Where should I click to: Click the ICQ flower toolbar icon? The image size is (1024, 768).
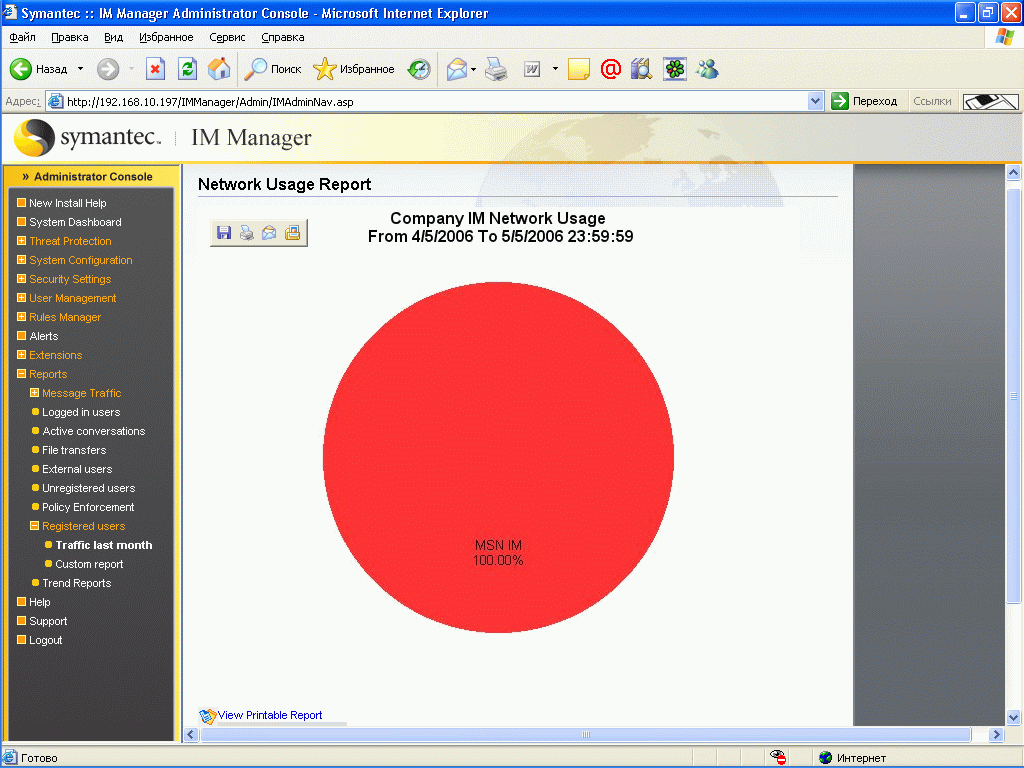click(675, 69)
